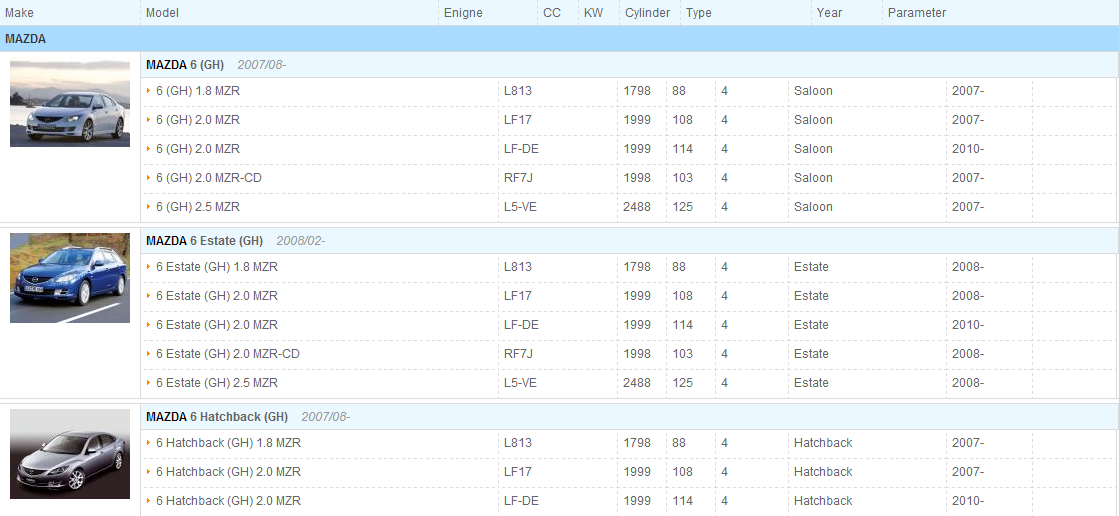Select the 2488 CC value in Saloon row
The image size is (1119, 516).
coord(637,207)
